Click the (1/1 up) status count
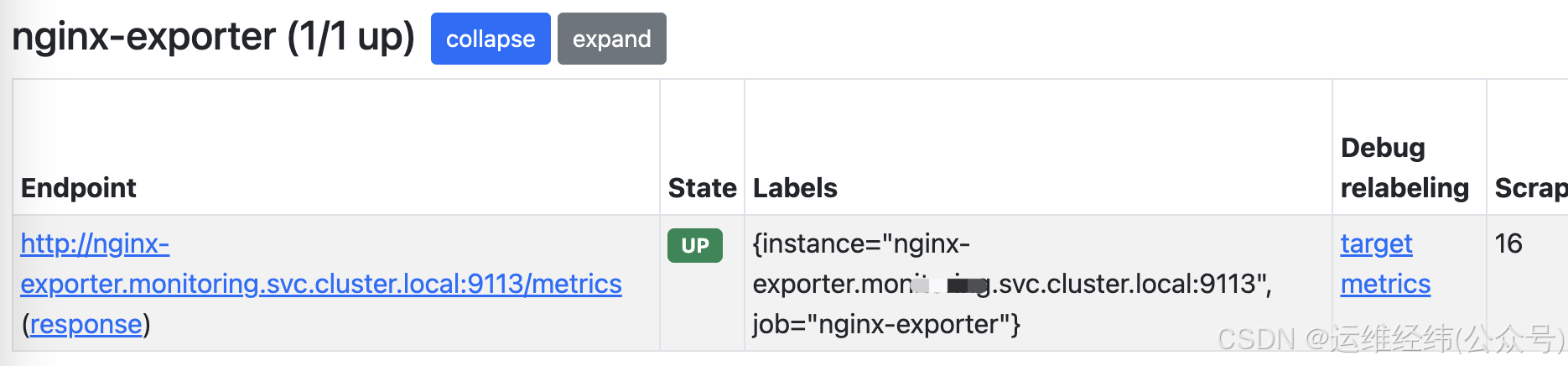The image size is (1568, 366). click(351, 37)
